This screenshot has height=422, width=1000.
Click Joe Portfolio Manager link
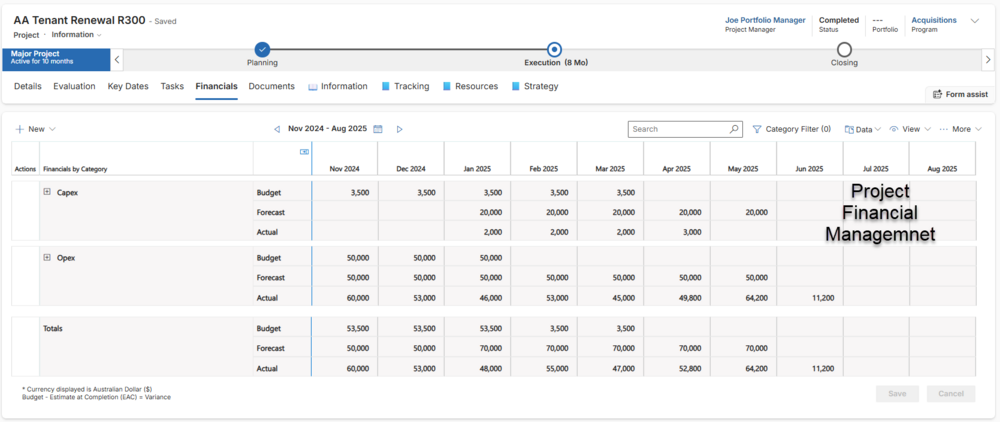(764, 20)
